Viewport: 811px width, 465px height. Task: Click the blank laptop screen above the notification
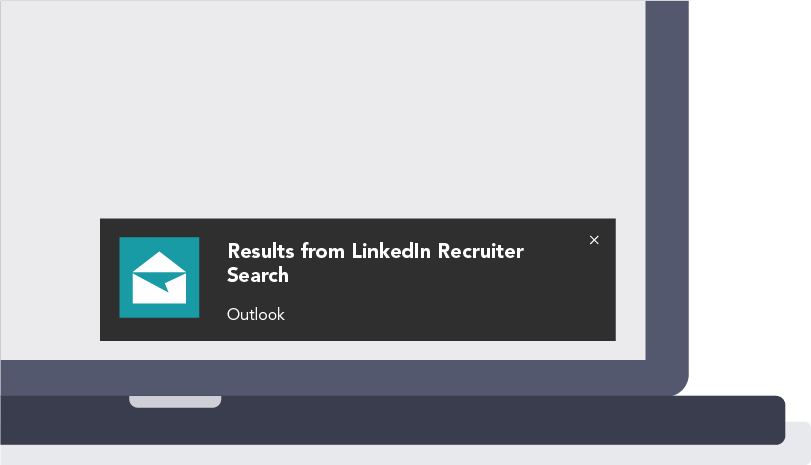323,109
